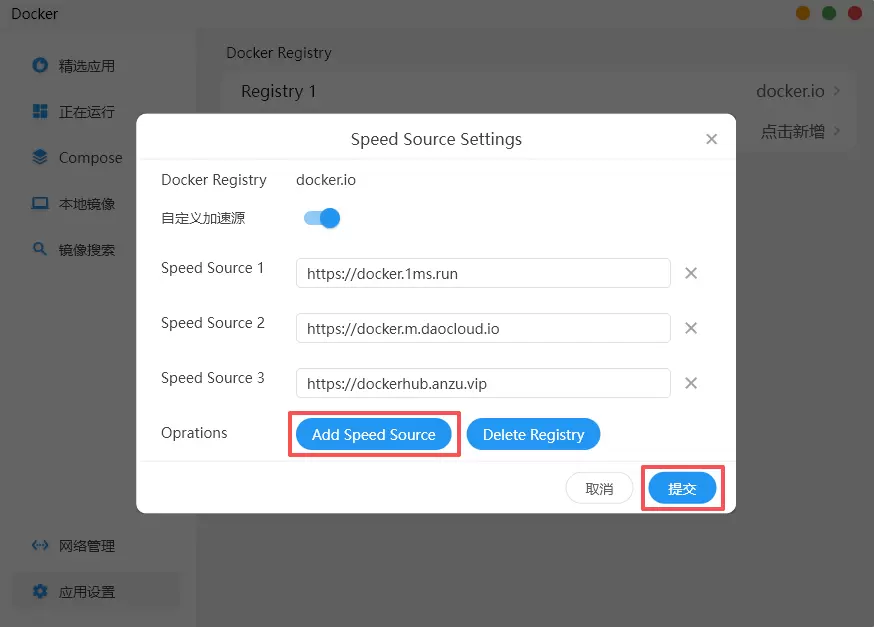874x627 pixels.
Task: Click the 精选应用 sidebar icon
Action: pyautogui.click(x=40, y=66)
